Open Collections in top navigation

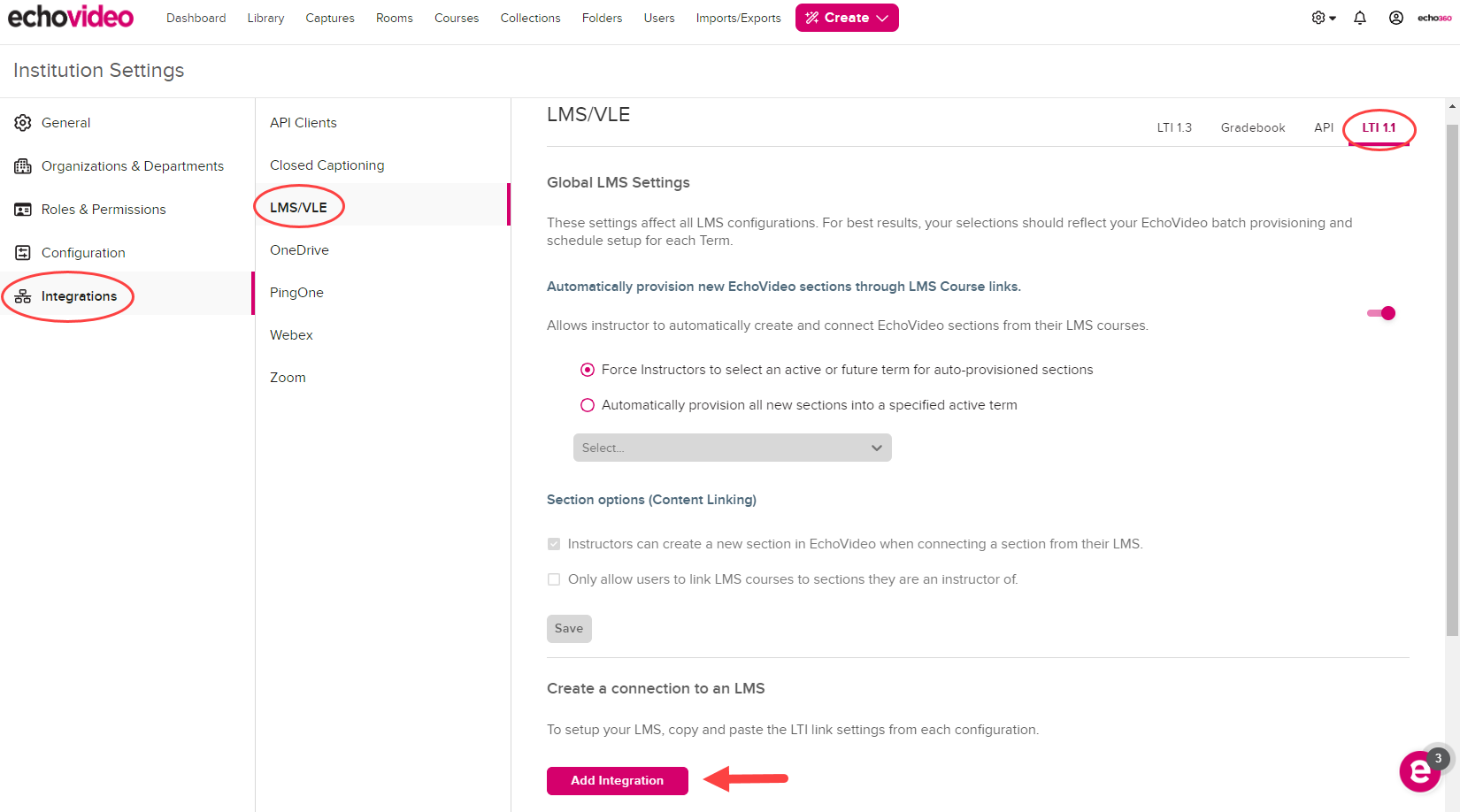coord(531,18)
